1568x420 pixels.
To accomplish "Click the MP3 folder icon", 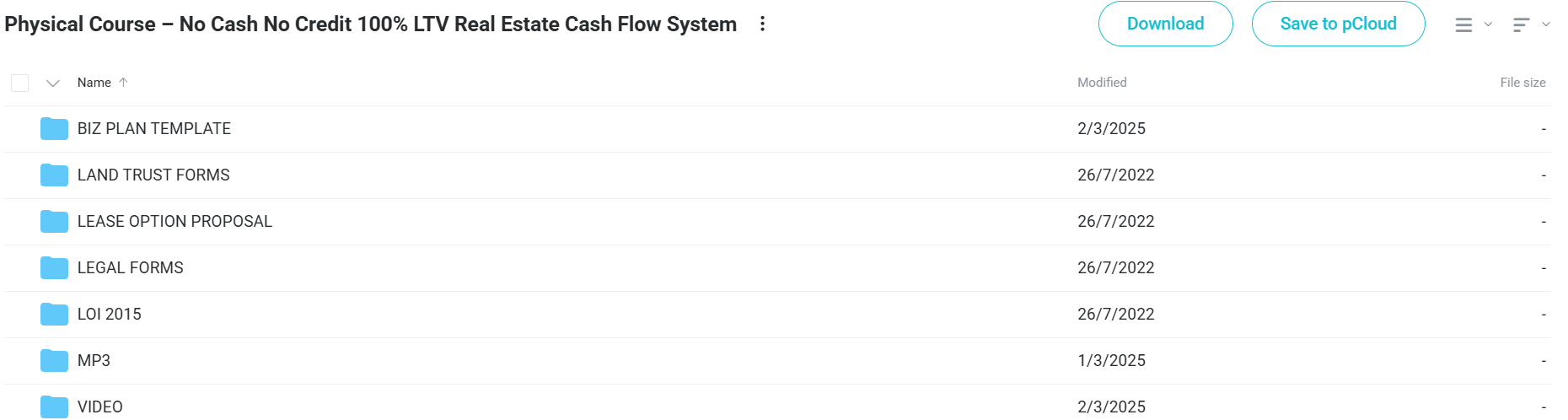I will 54,361.
